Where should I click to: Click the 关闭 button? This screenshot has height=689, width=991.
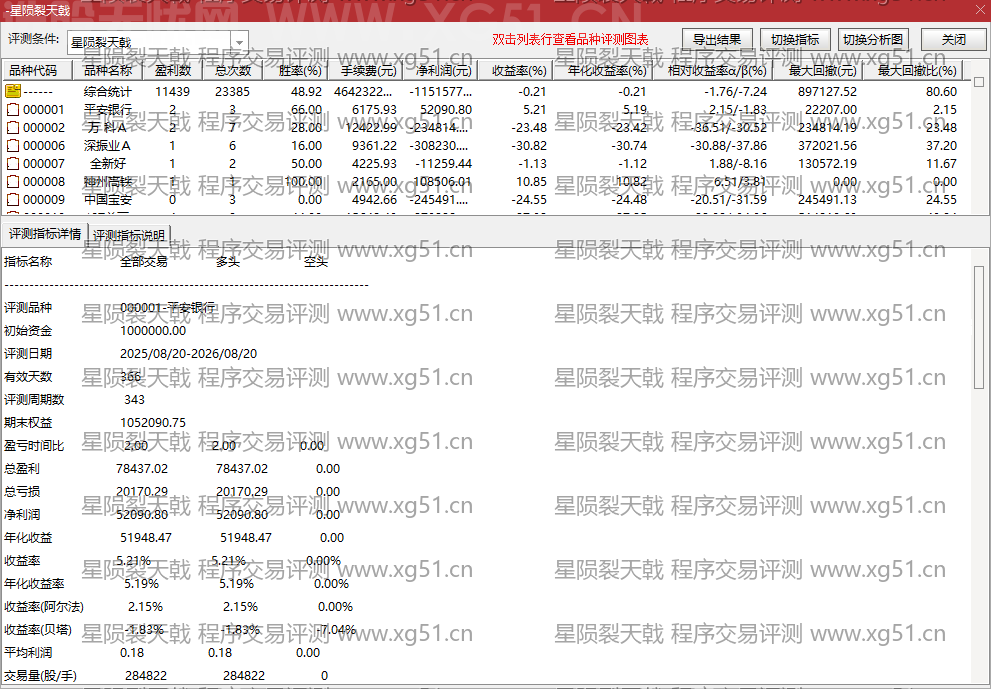(x=954, y=39)
